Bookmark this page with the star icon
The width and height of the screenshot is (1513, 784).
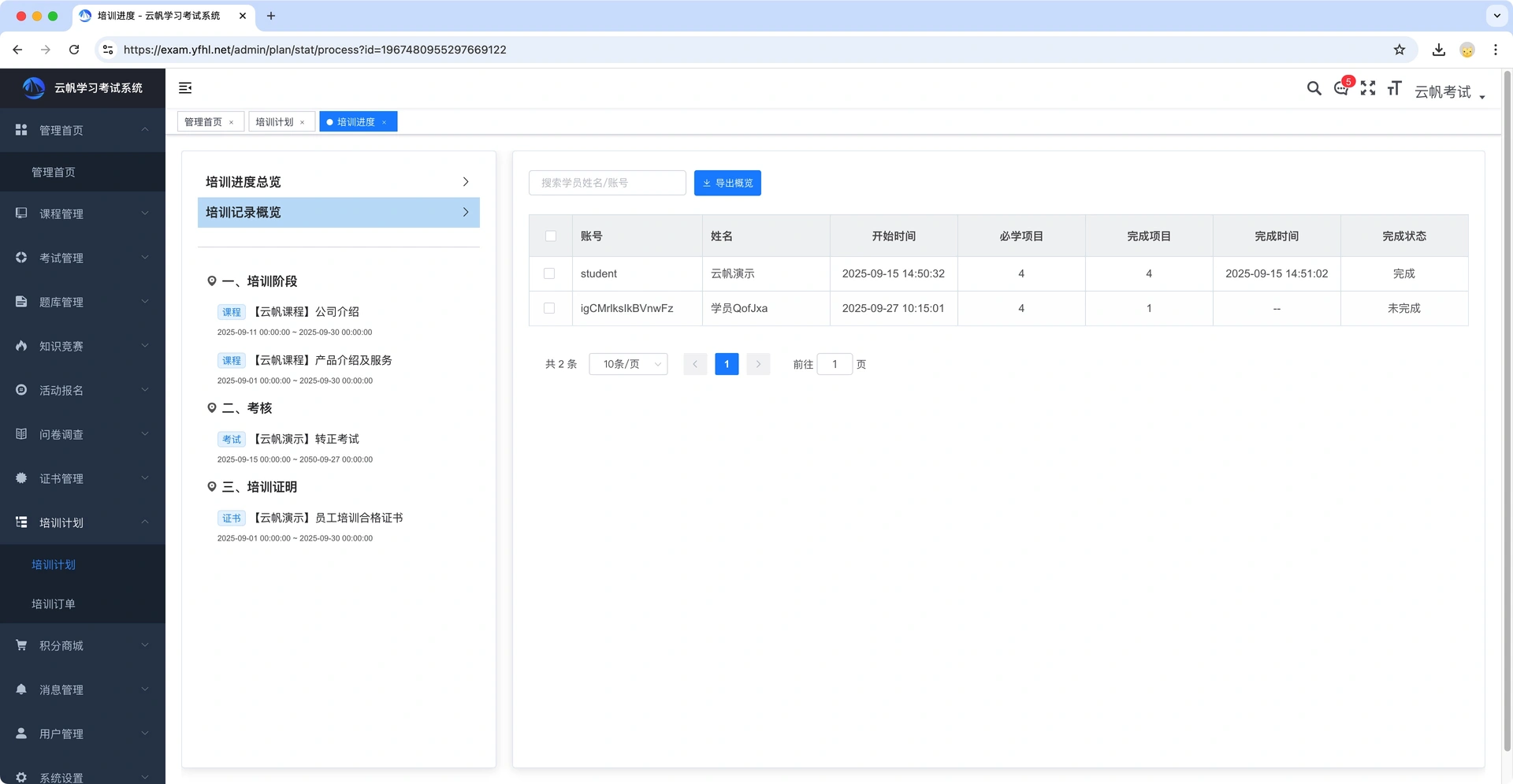pyautogui.click(x=1400, y=50)
